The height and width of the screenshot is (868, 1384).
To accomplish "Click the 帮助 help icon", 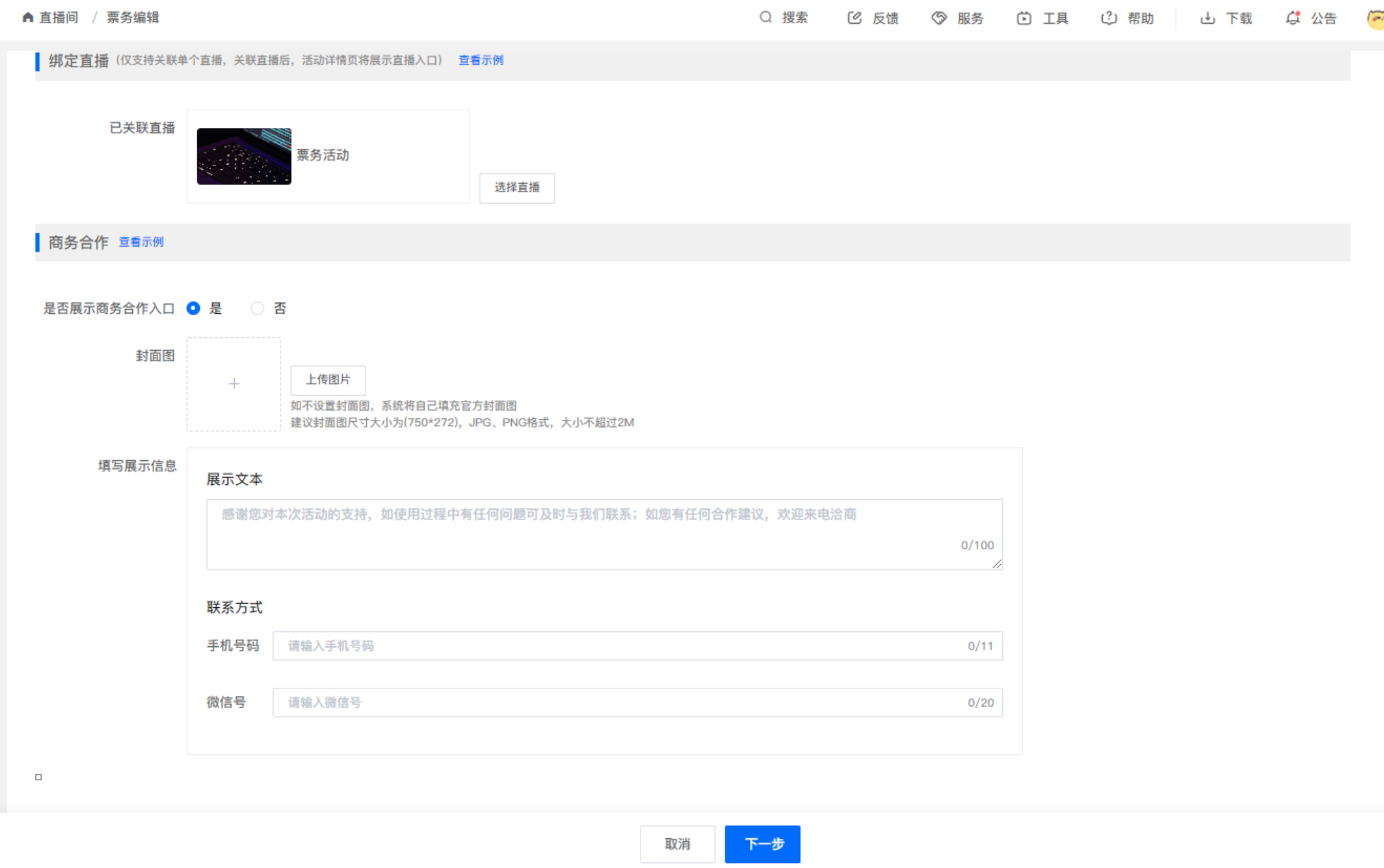I will tap(1108, 18).
